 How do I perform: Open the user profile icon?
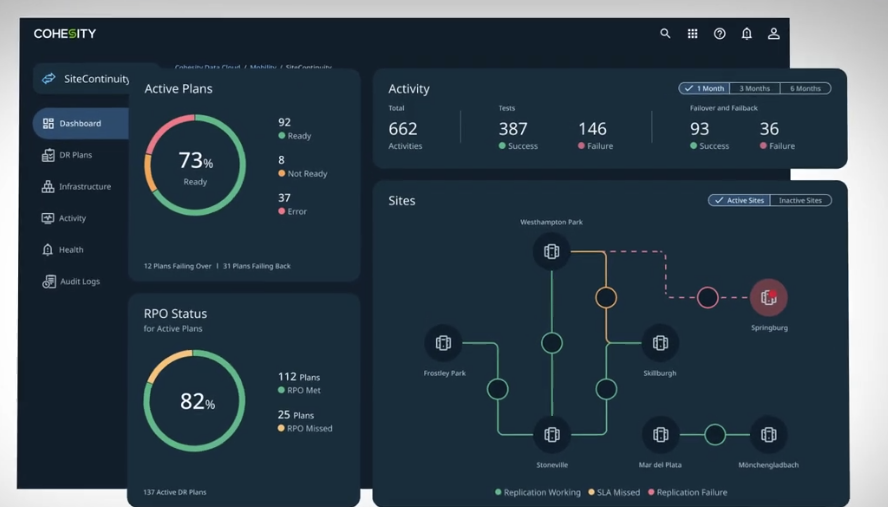(x=773, y=34)
